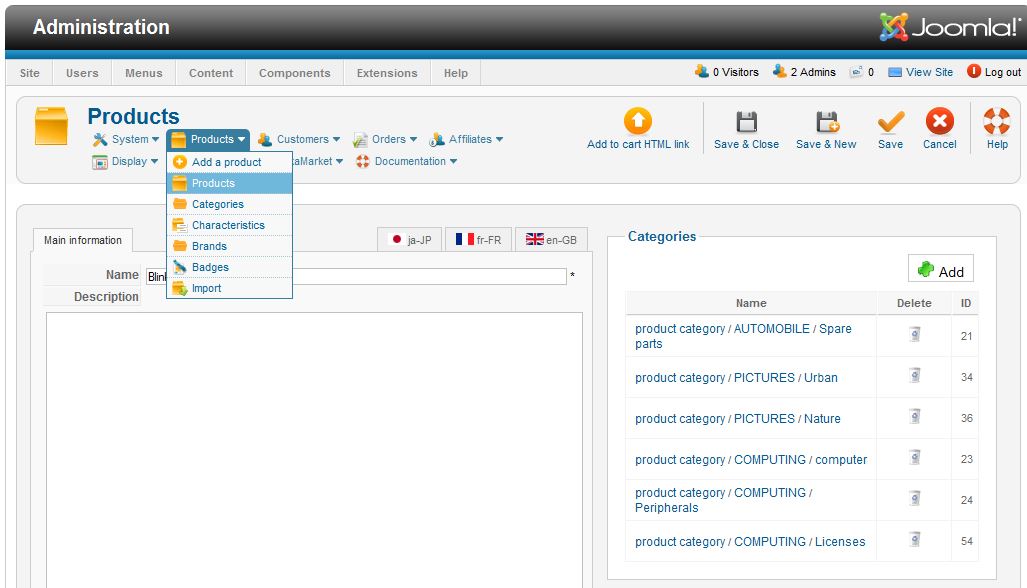Screen dimensions: 1027x588
Task: Delete the COMPUTING / computer category
Action: tap(915, 458)
